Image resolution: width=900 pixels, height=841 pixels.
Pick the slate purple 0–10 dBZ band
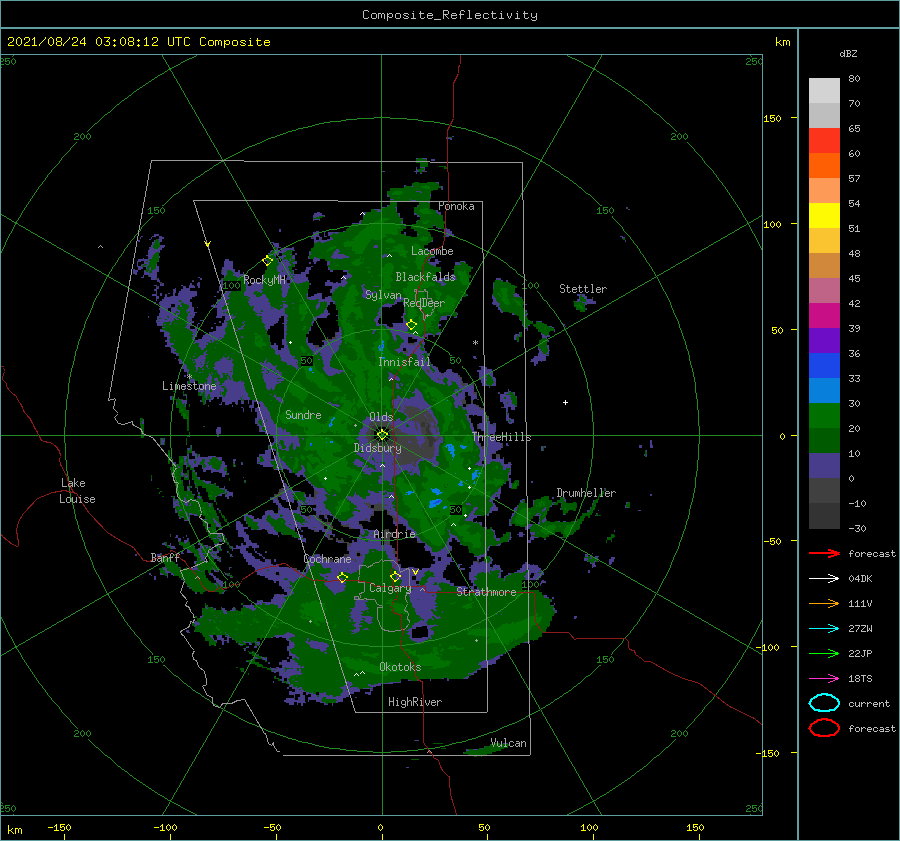tap(824, 466)
